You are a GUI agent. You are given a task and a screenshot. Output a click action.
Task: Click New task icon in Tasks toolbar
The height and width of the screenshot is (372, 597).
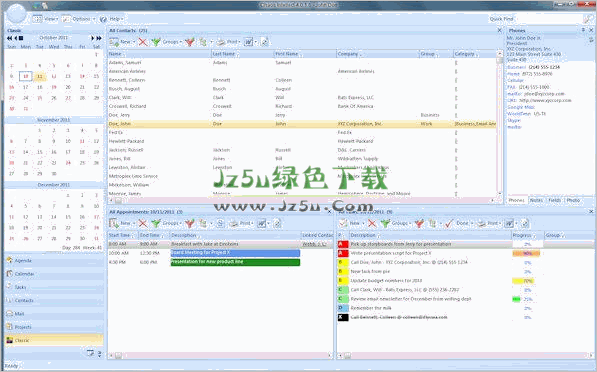coord(343,223)
